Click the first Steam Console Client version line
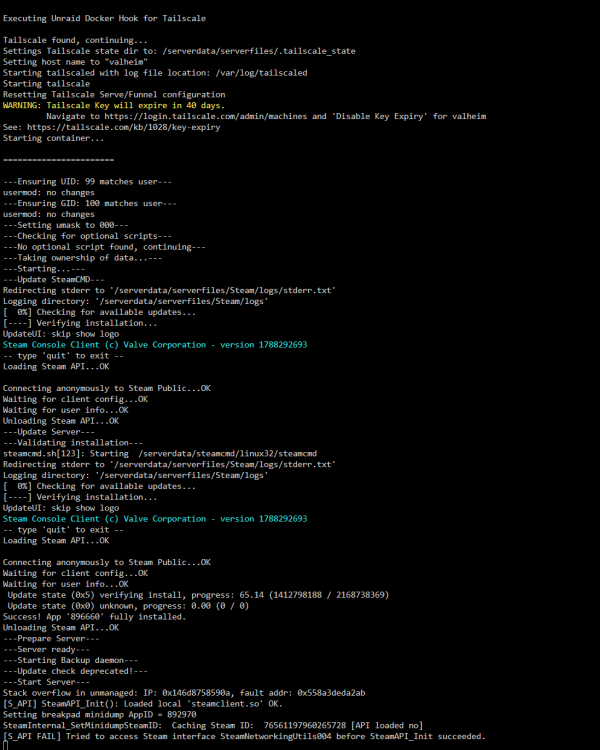The width and height of the screenshot is (600, 750). (155, 345)
